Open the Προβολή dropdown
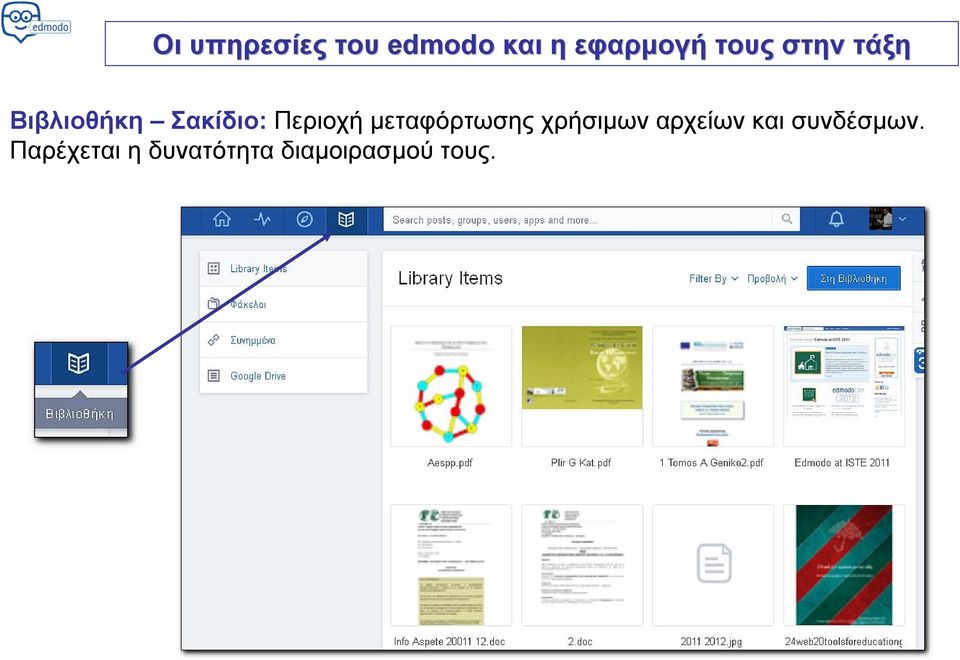Viewport: 960px width, 660px height. point(772,279)
